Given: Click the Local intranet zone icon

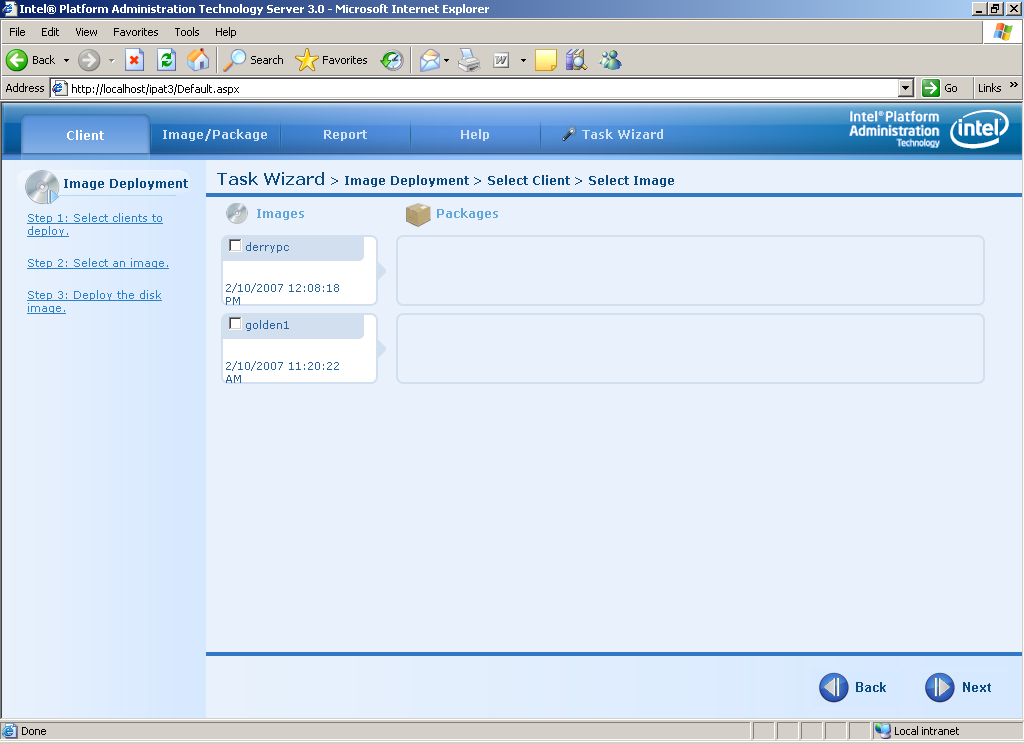Looking at the screenshot, I should click(x=882, y=731).
